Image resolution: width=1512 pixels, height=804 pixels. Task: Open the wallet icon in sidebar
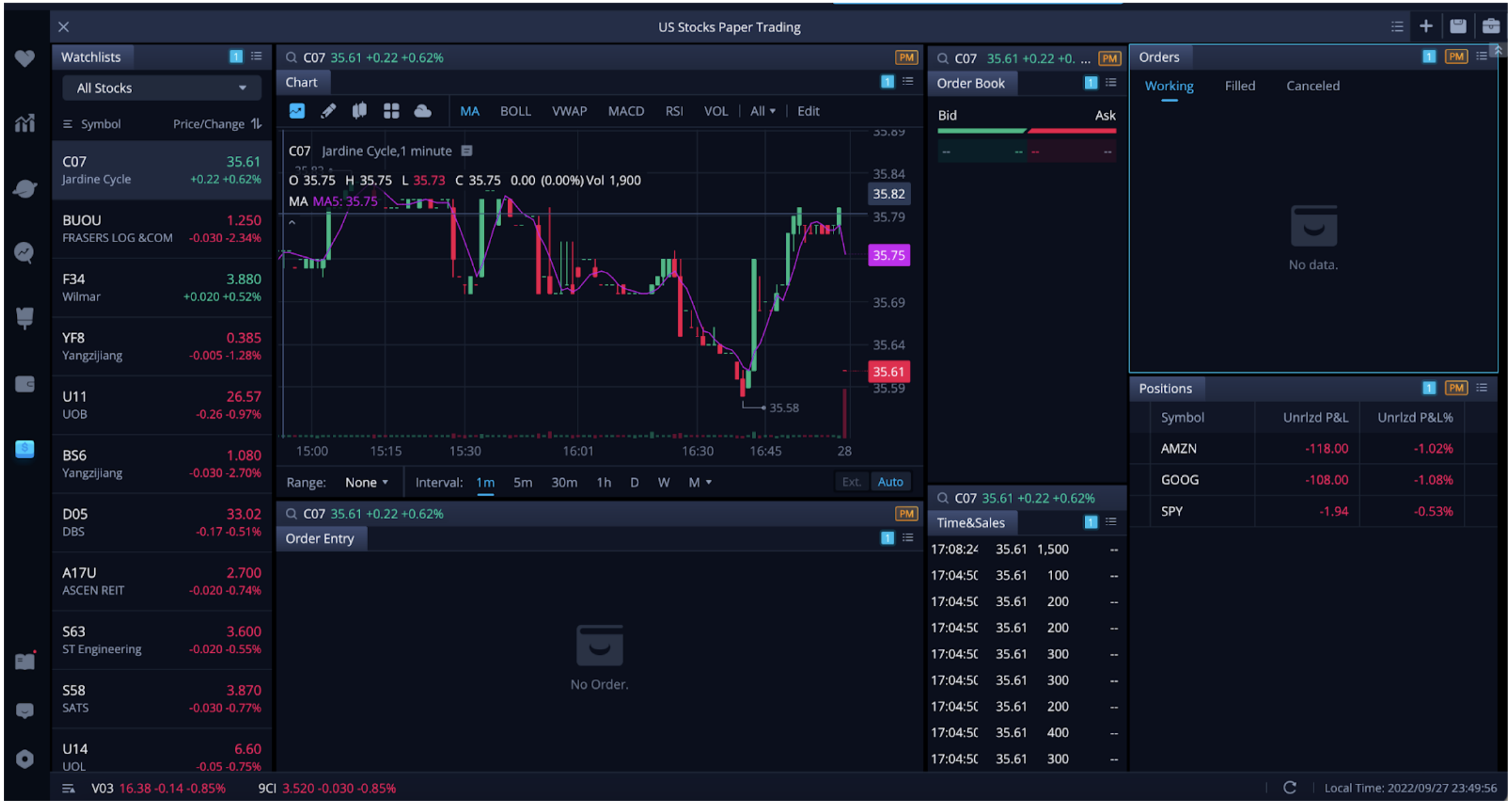(x=25, y=384)
